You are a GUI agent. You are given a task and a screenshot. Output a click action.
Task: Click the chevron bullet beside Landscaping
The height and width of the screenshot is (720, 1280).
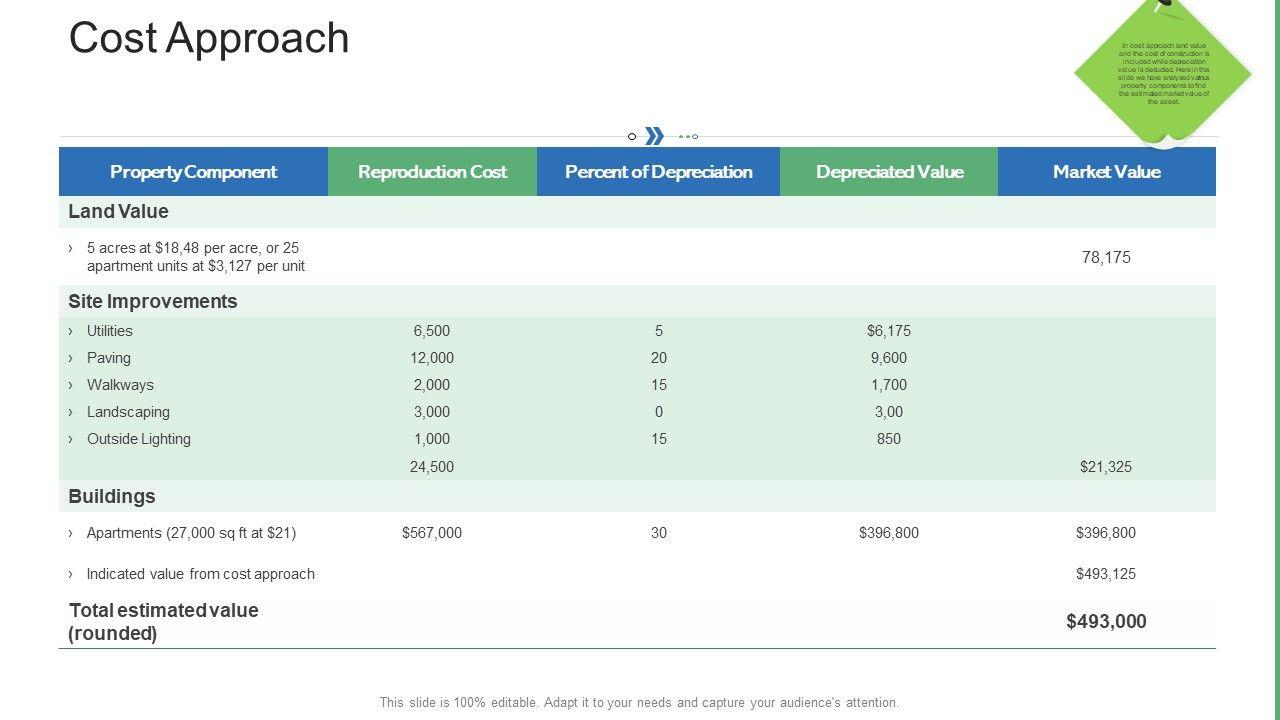pyautogui.click(x=70, y=412)
